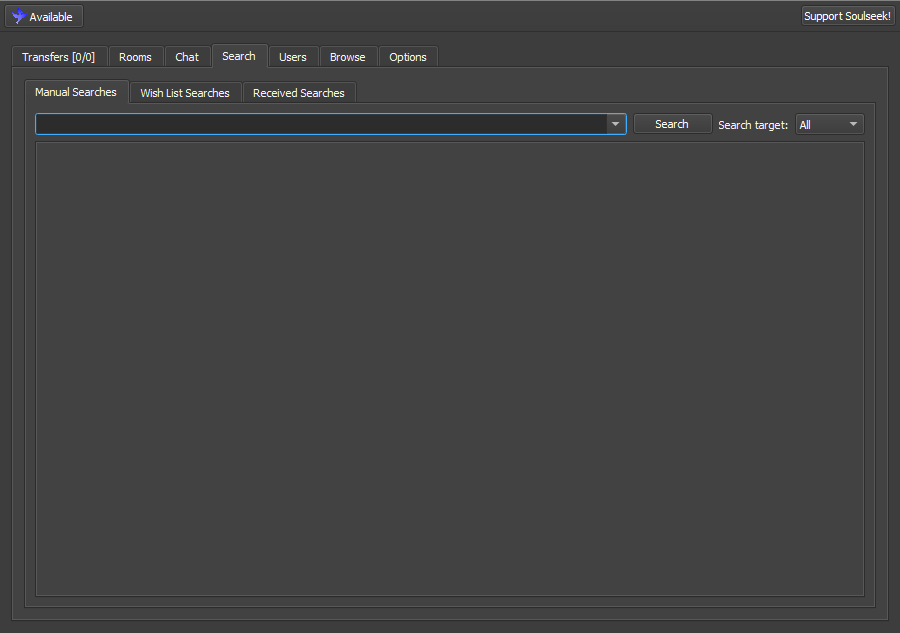
Task: Click the Support Soulseek! button
Action: (847, 16)
